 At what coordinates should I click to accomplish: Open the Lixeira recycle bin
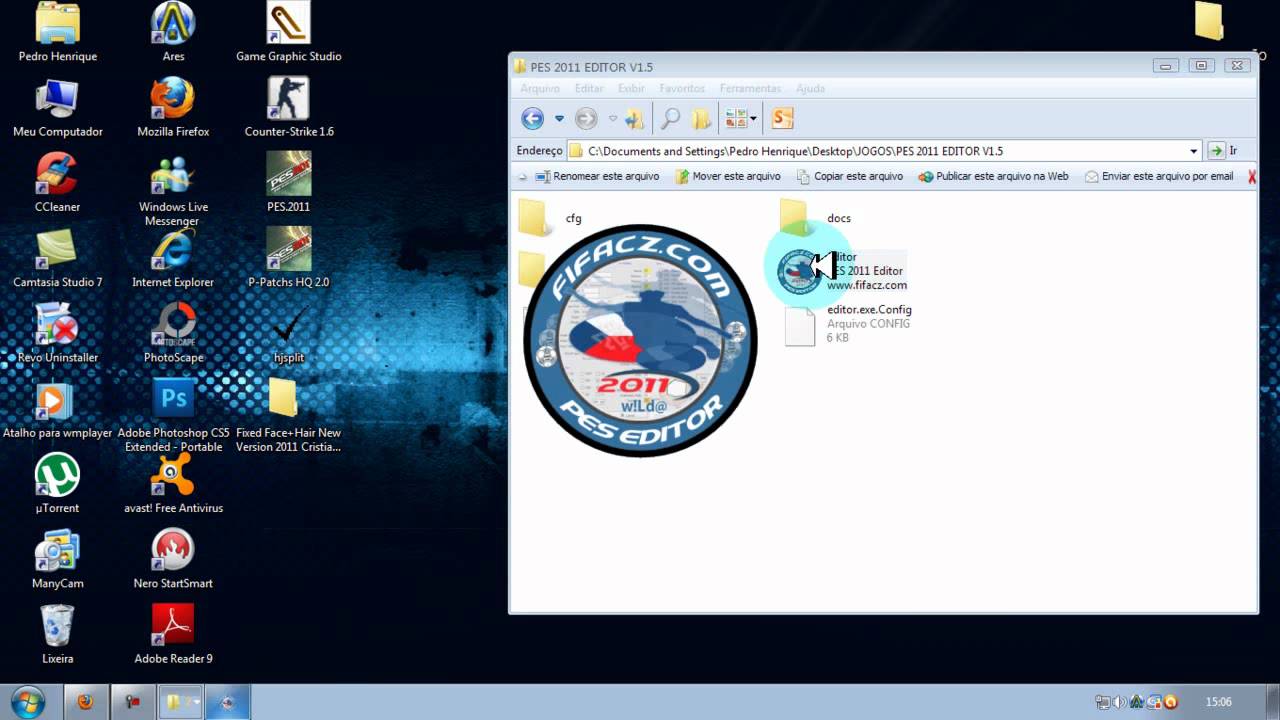pos(57,625)
